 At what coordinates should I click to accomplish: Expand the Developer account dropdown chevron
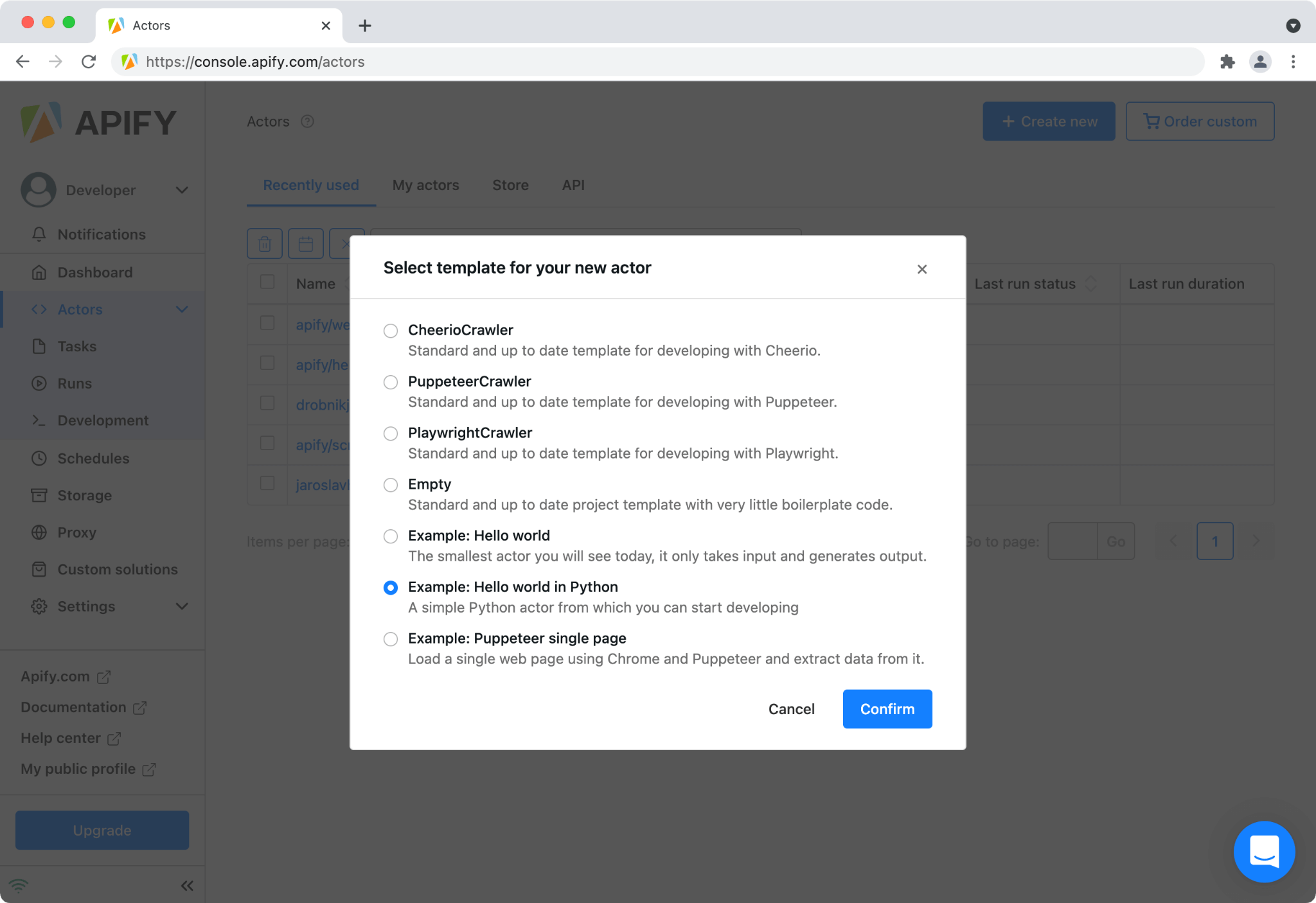[182, 190]
